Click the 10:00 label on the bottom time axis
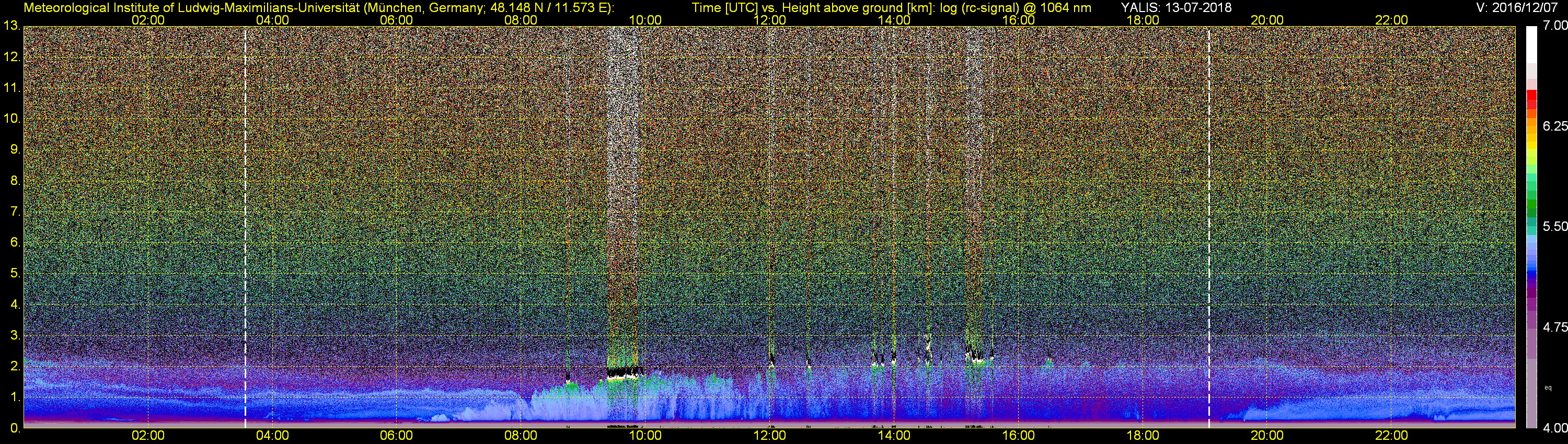The image size is (1568, 444). point(645,436)
